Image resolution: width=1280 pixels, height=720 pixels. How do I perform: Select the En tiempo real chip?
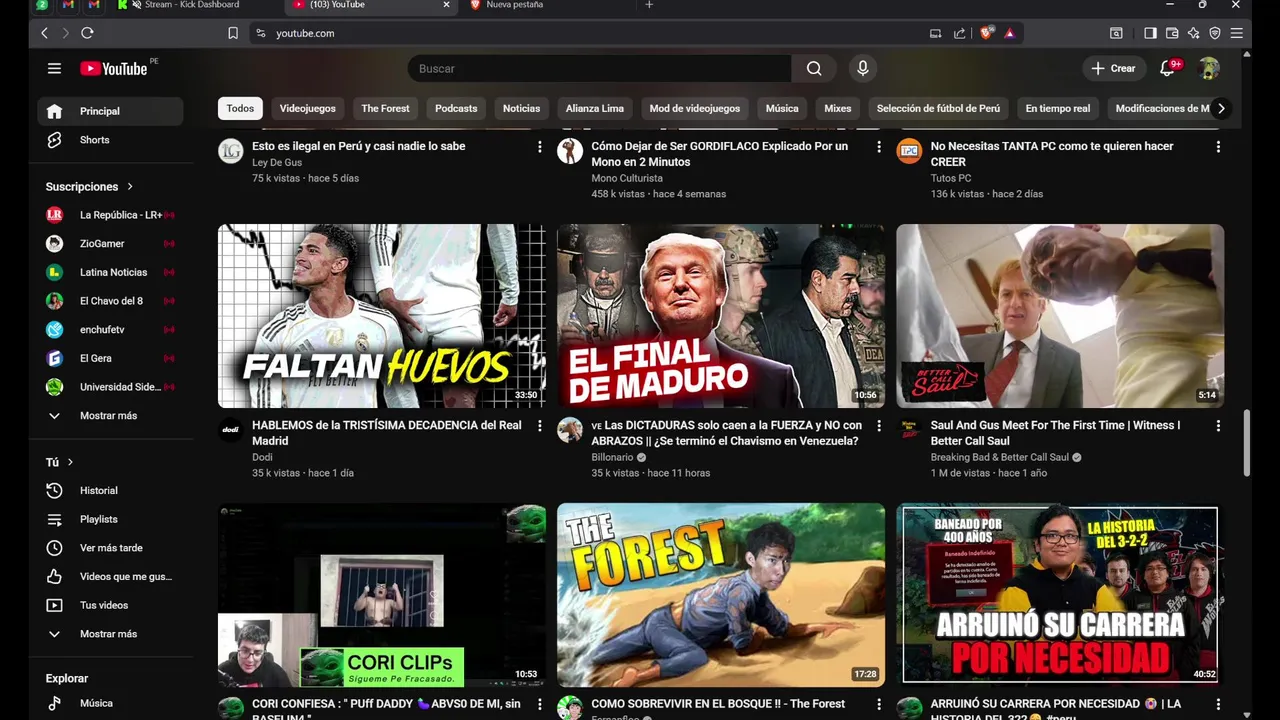[1058, 108]
